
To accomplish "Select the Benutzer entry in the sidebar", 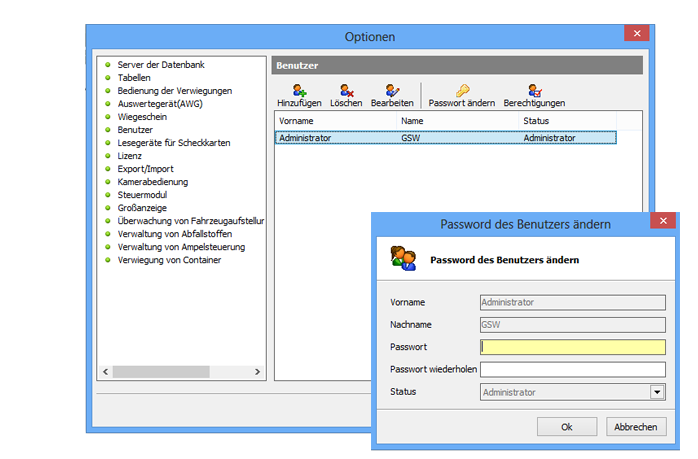I will coord(135,130).
